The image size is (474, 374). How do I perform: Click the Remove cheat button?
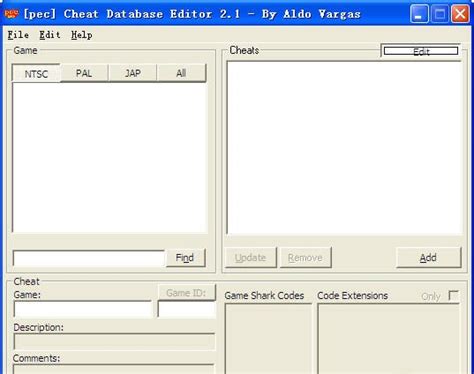click(305, 258)
